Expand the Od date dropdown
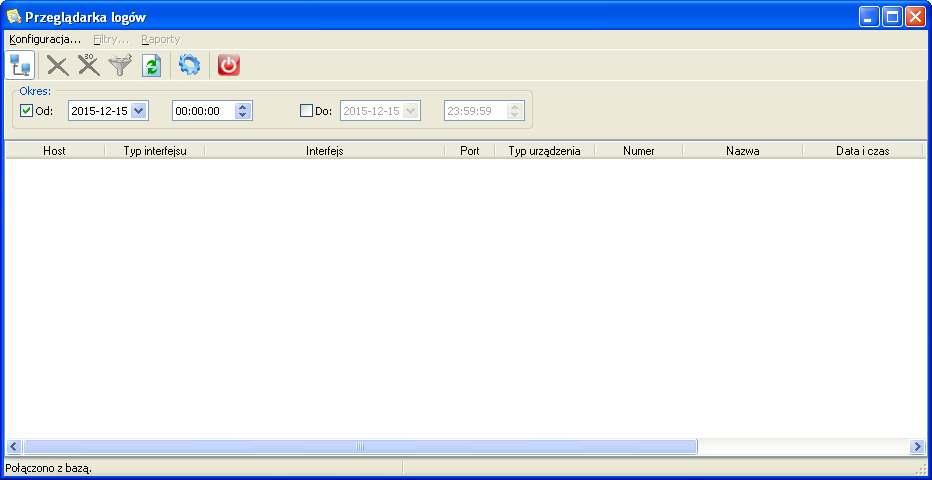Viewport: 932px width, 480px height. pyautogui.click(x=138, y=110)
